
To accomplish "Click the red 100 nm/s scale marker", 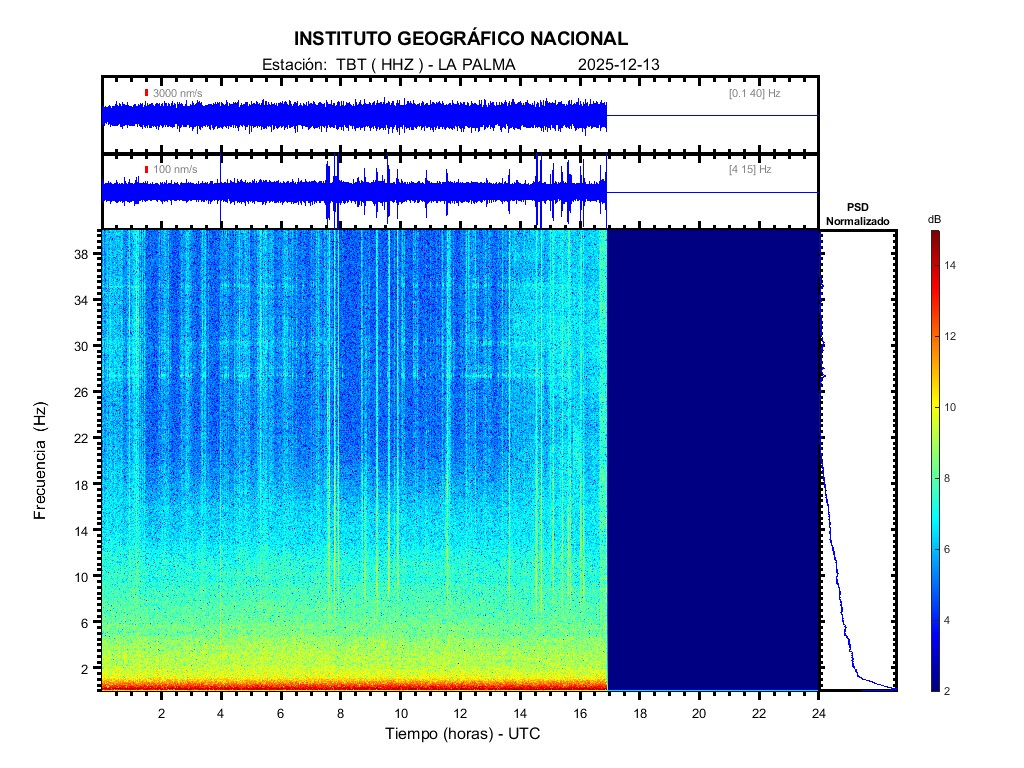I will (146, 170).
